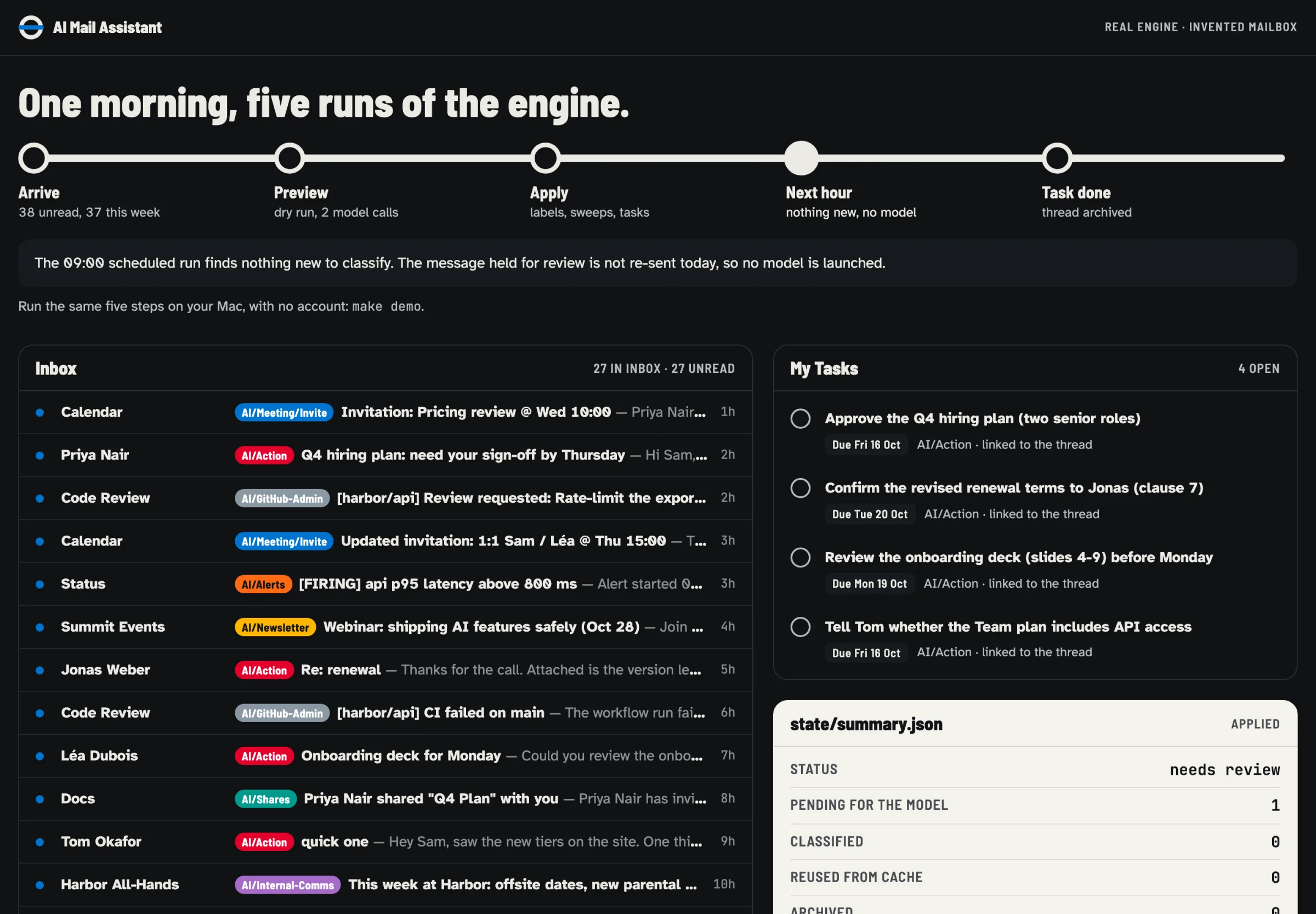Click the AI/Newsletter label badge
The width and height of the screenshot is (1316, 914).
click(x=275, y=627)
